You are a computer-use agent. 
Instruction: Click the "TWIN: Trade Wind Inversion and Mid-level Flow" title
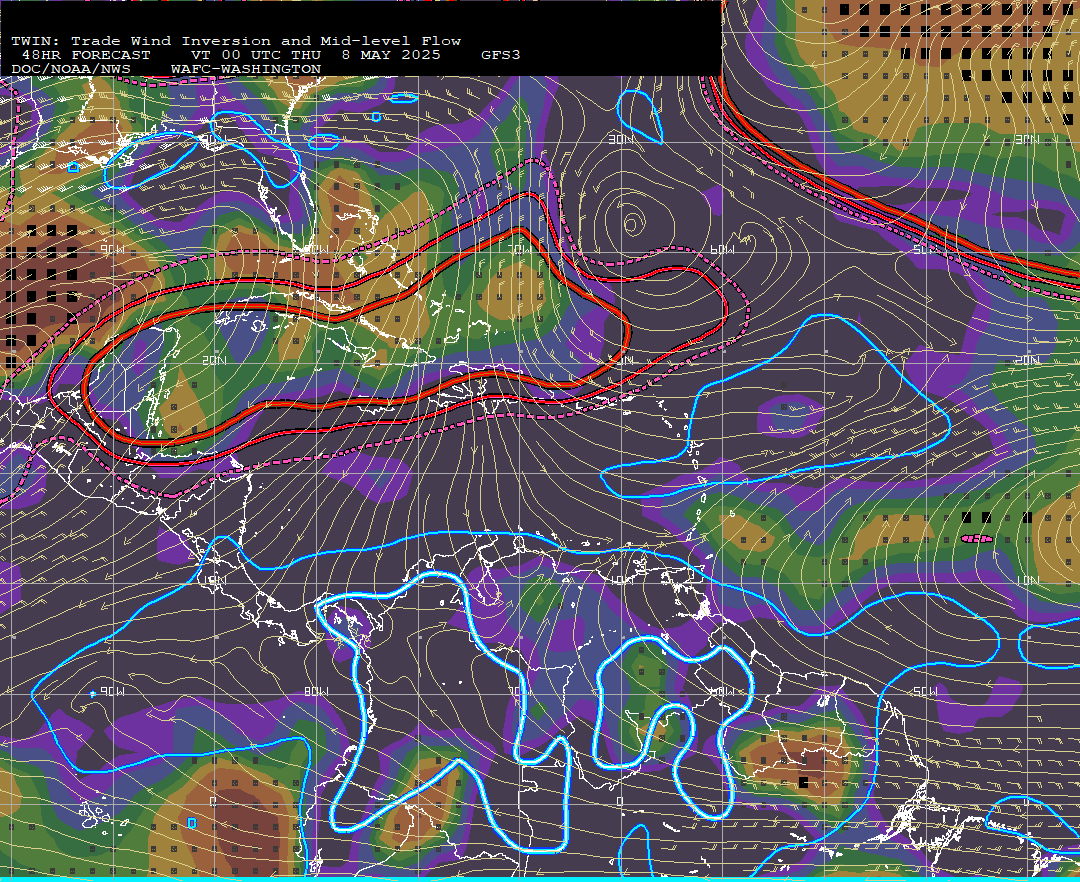click(x=236, y=41)
